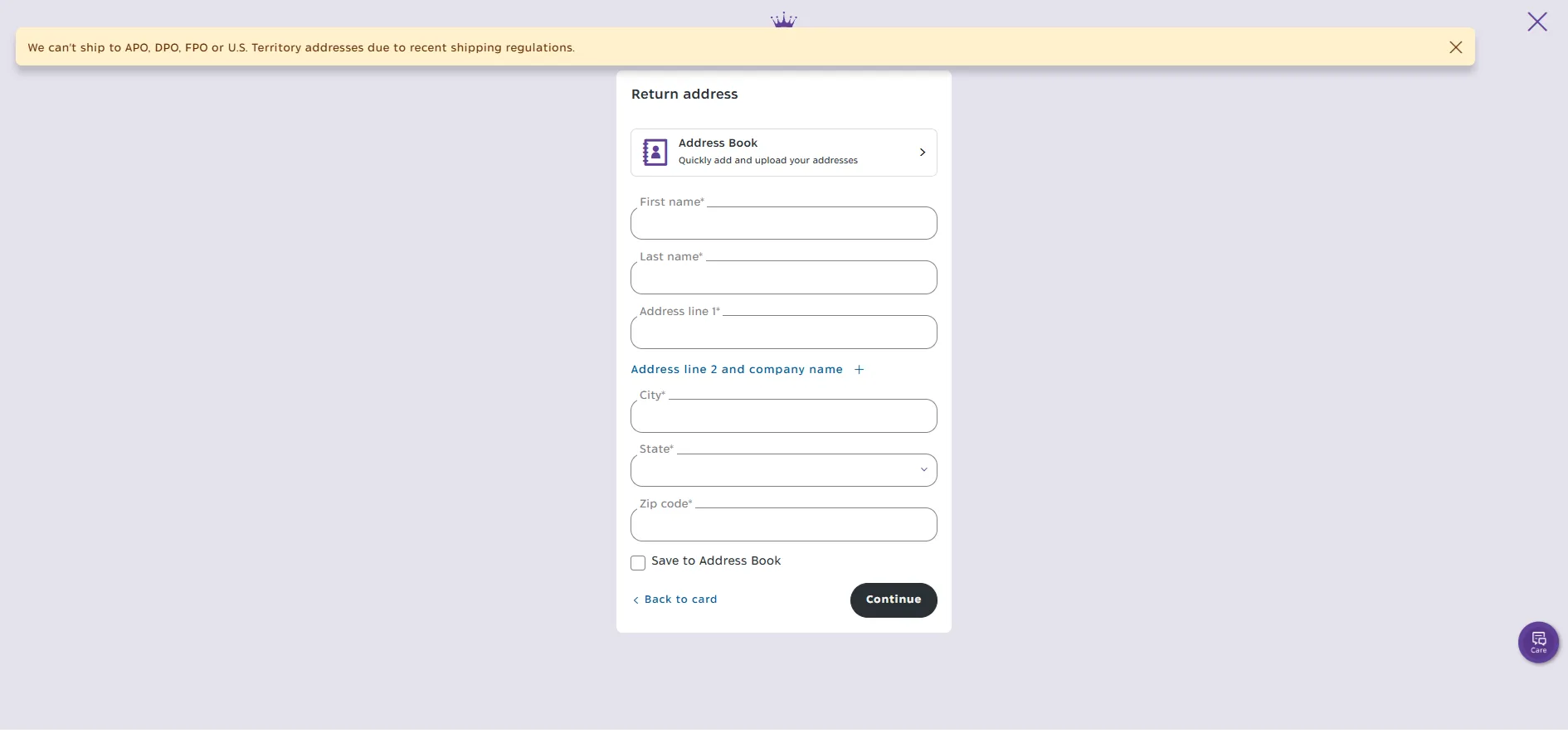The height and width of the screenshot is (733, 1568).
Task: Click the APO/DPO shipping warning message text
Action: 301,48
